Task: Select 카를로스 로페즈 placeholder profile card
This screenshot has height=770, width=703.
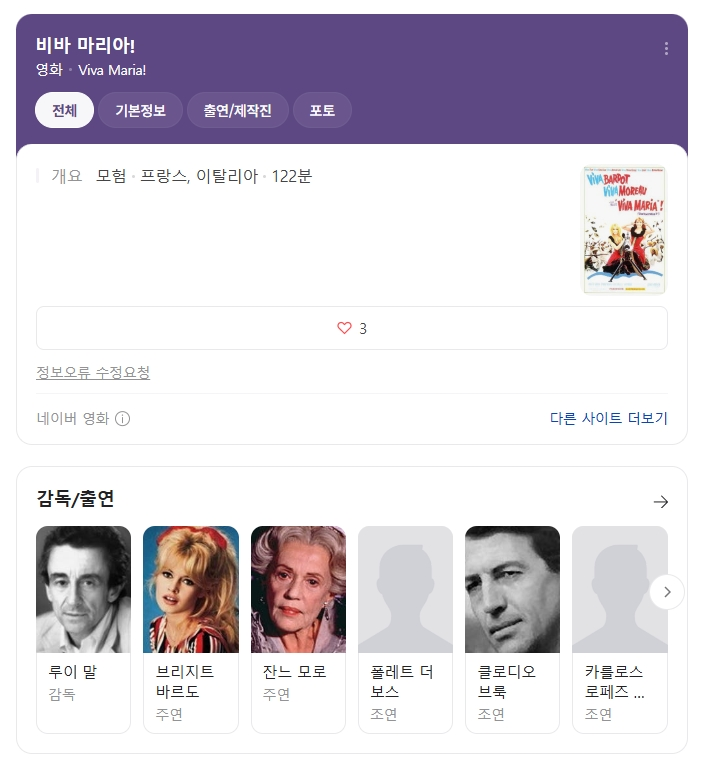Action: tap(620, 629)
